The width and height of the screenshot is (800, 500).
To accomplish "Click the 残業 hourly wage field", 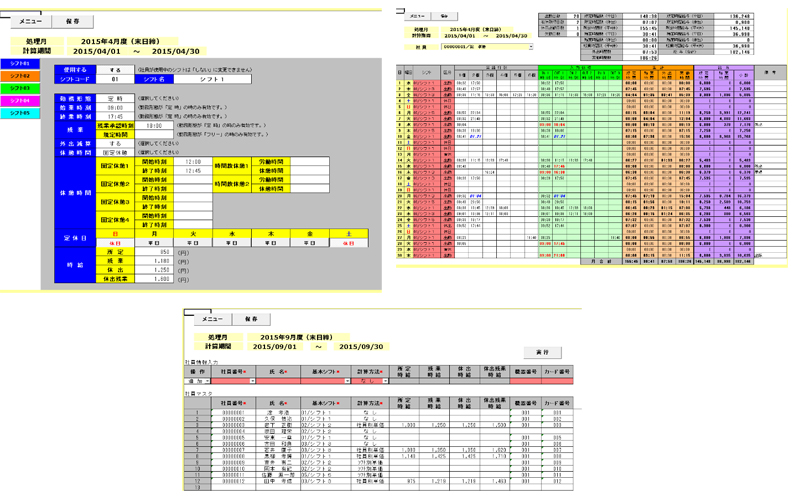I will coord(154,261).
